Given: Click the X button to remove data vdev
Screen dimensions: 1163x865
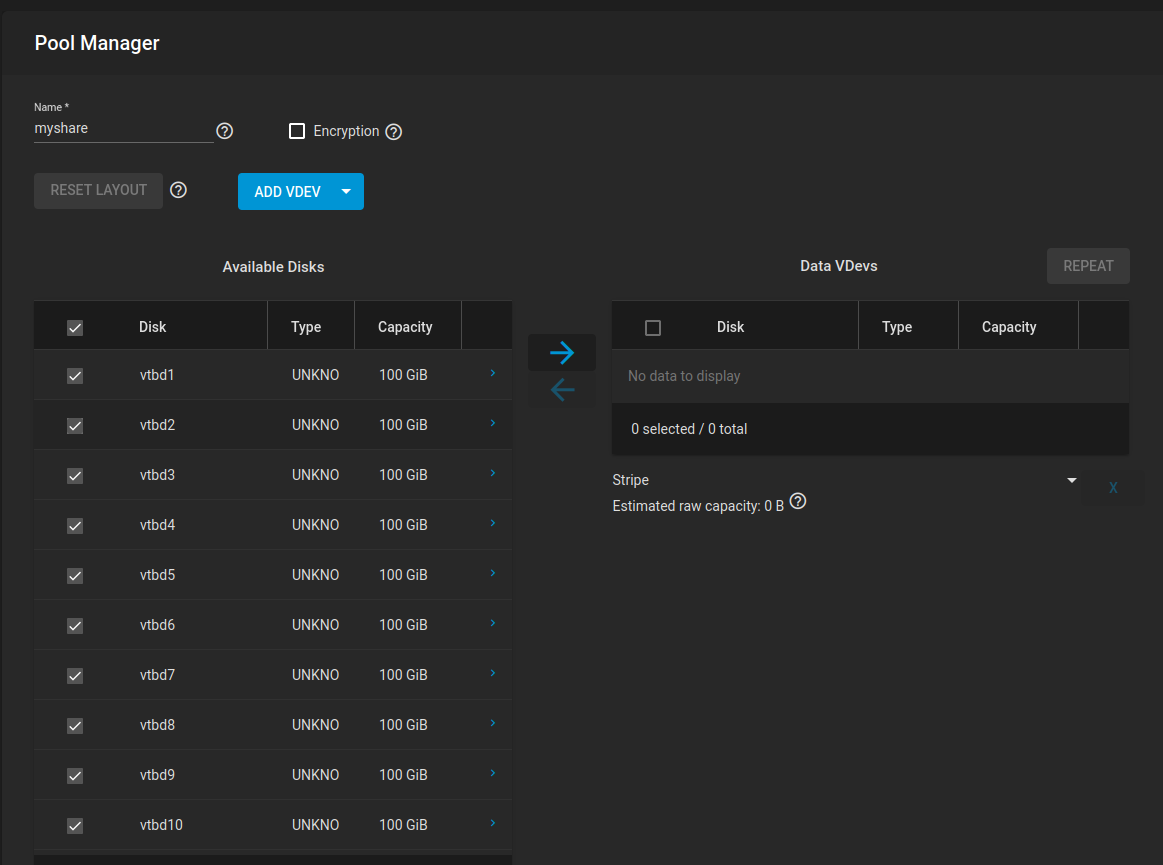Looking at the screenshot, I should click(1113, 488).
